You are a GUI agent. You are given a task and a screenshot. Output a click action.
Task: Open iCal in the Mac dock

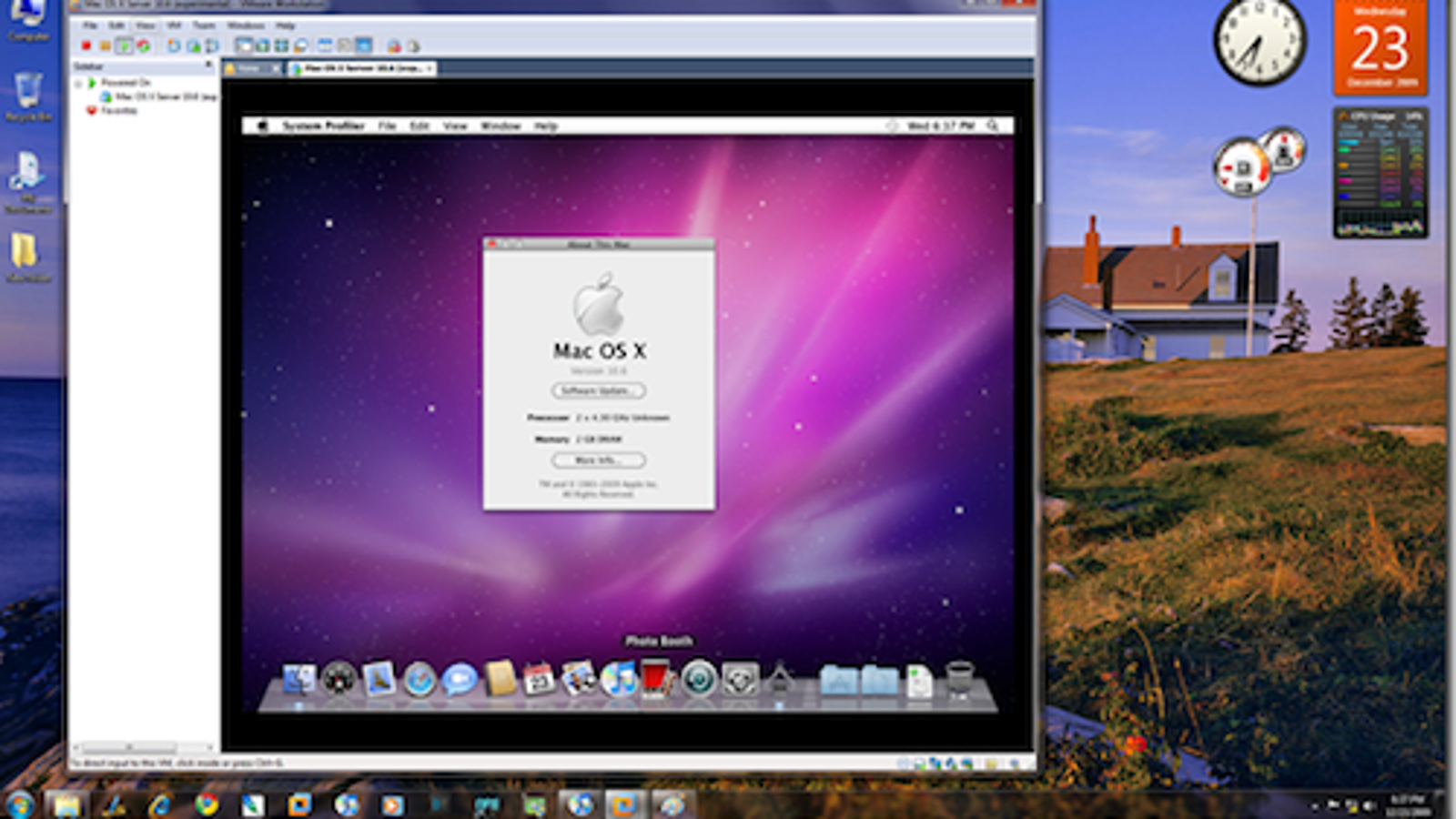[x=539, y=679]
